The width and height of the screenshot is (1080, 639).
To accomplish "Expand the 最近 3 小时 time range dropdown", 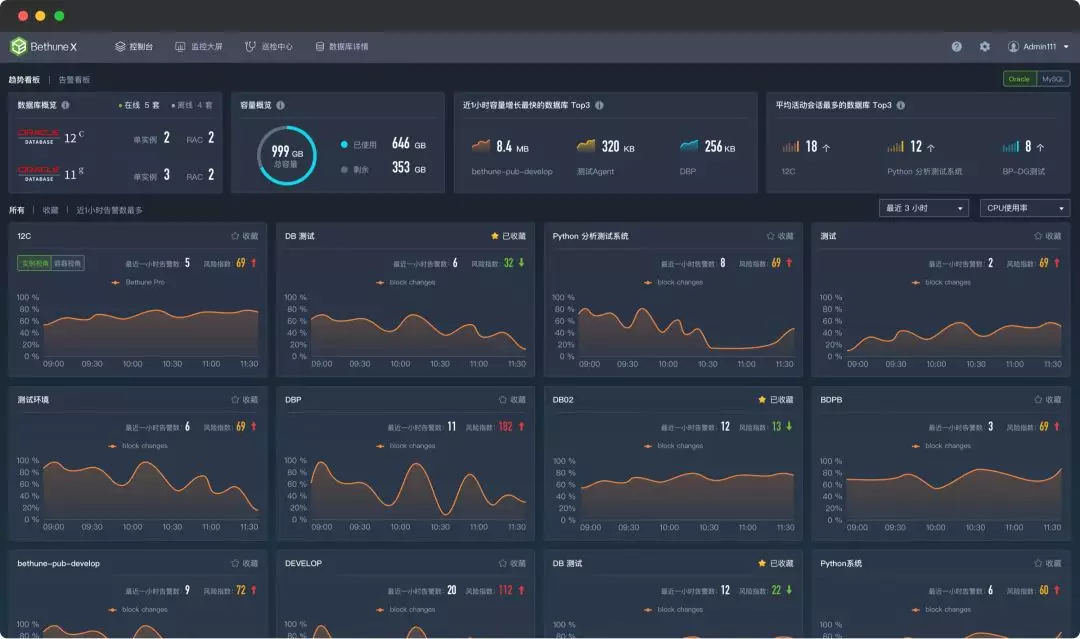I will (922, 208).
